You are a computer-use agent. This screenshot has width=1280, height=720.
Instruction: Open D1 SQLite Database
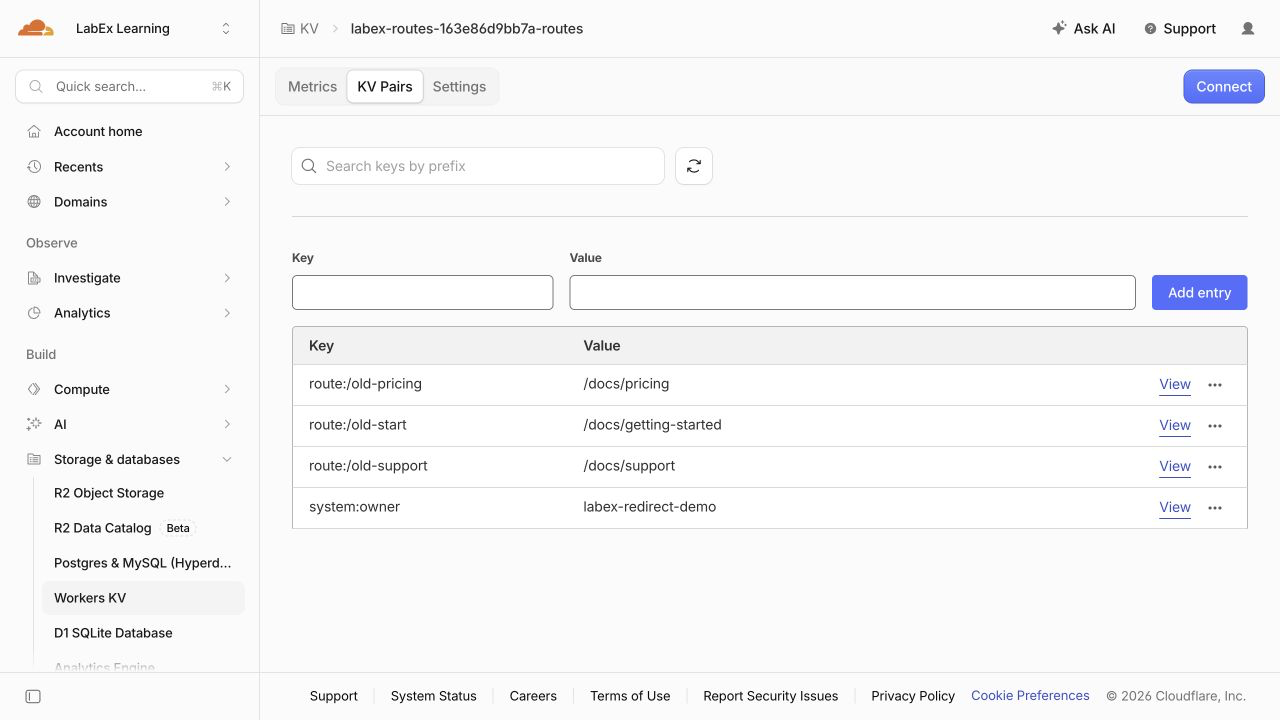click(113, 633)
